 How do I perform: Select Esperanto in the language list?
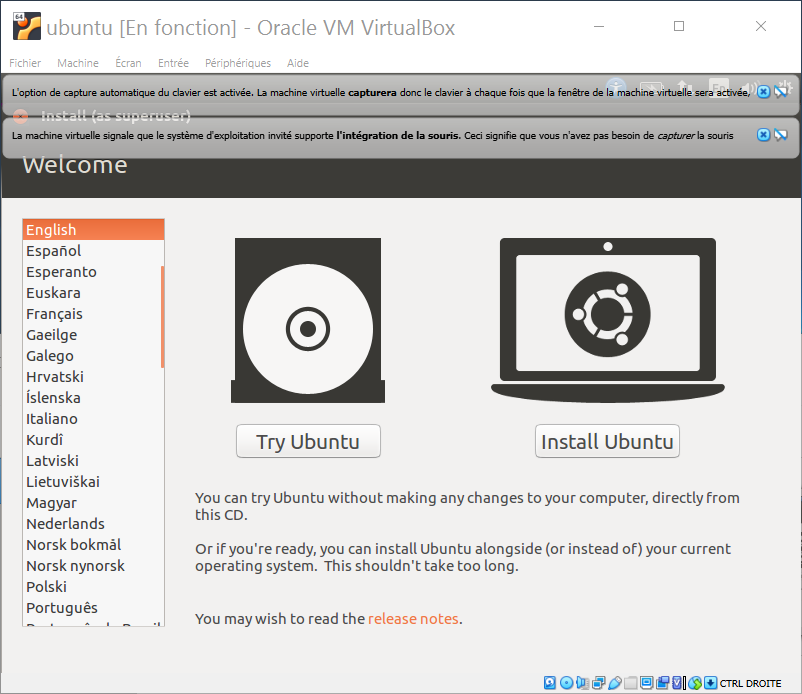click(x=93, y=272)
